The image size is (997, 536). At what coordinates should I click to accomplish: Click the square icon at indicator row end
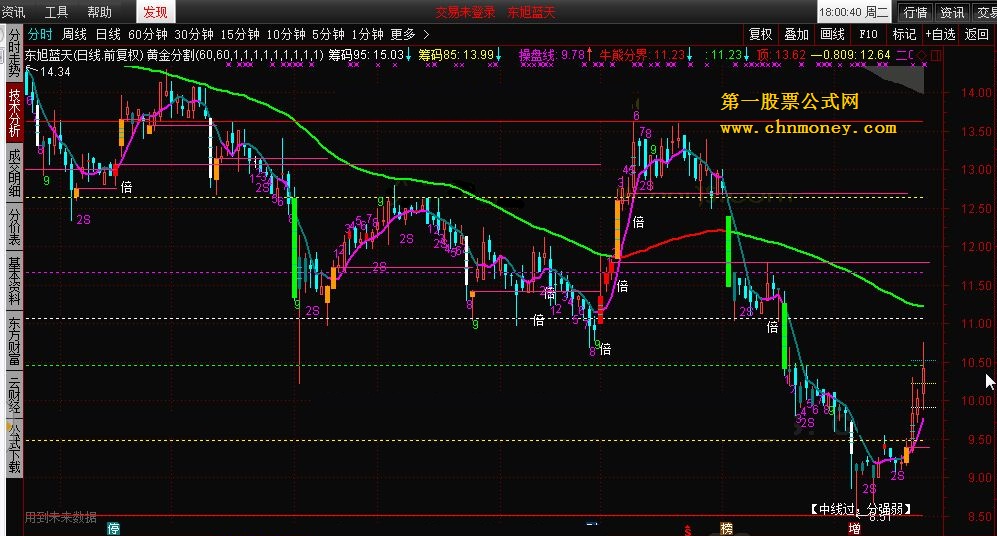coord(935,55)
